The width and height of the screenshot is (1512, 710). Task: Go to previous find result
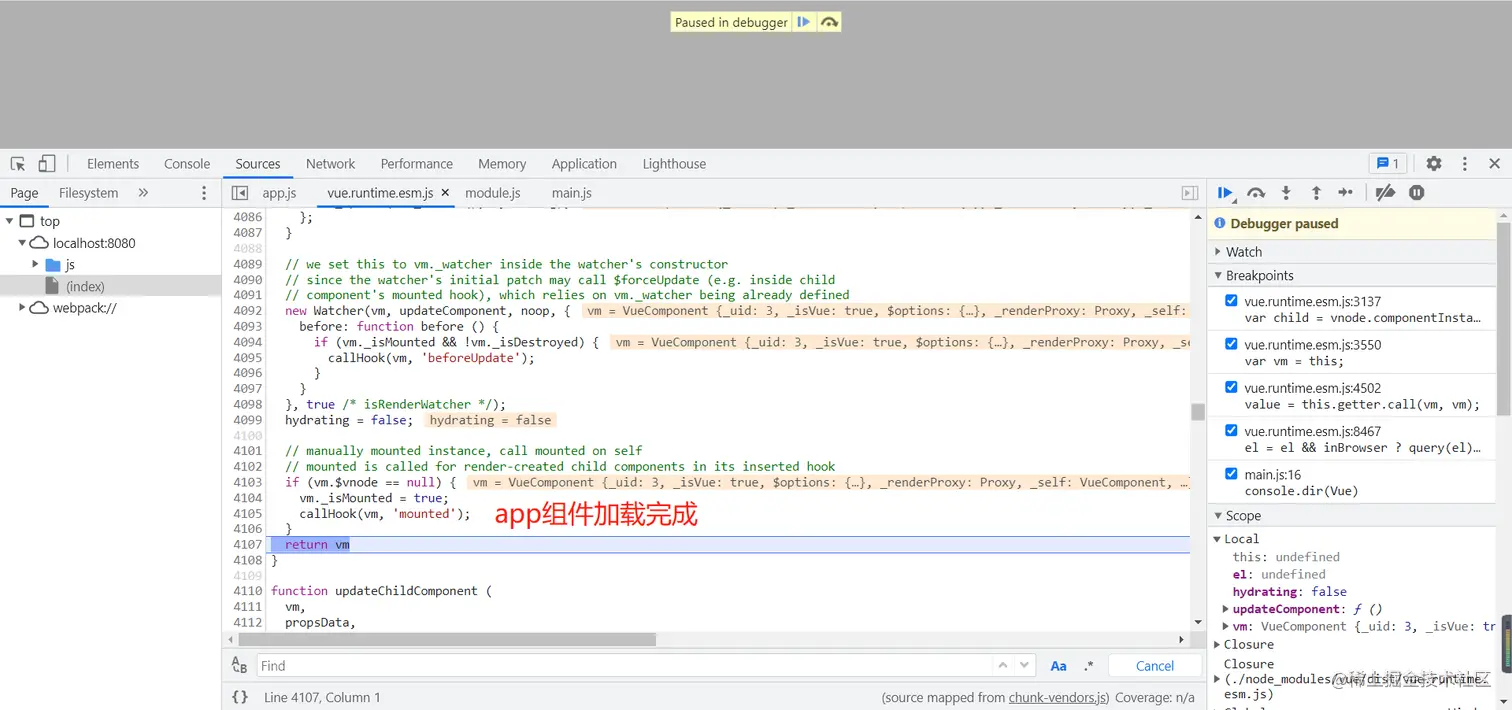[1003, 665]
